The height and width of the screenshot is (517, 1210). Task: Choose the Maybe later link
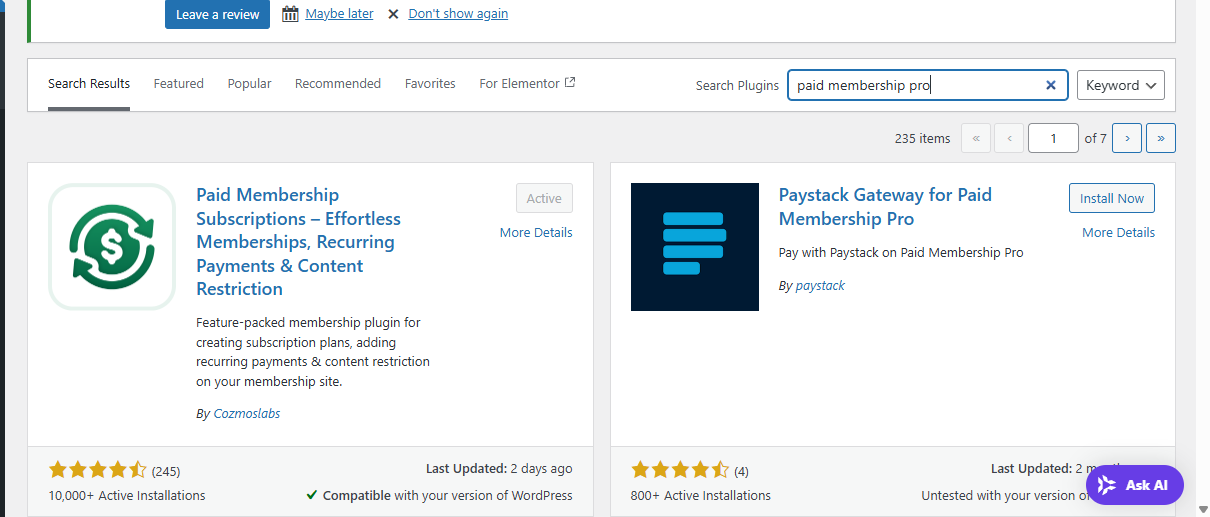(339, 14)
